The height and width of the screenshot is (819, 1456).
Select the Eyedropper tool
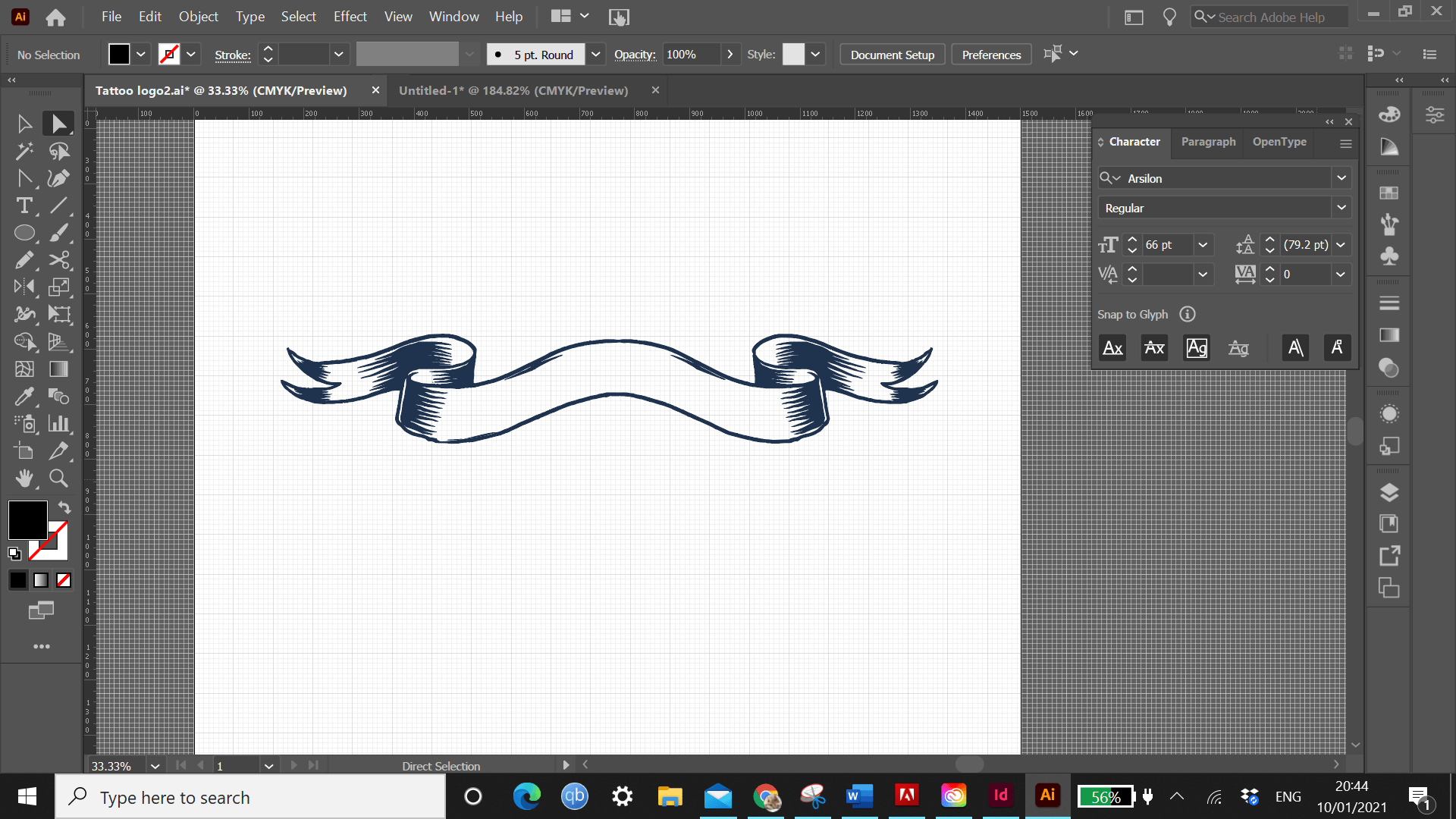coord(24,396)
